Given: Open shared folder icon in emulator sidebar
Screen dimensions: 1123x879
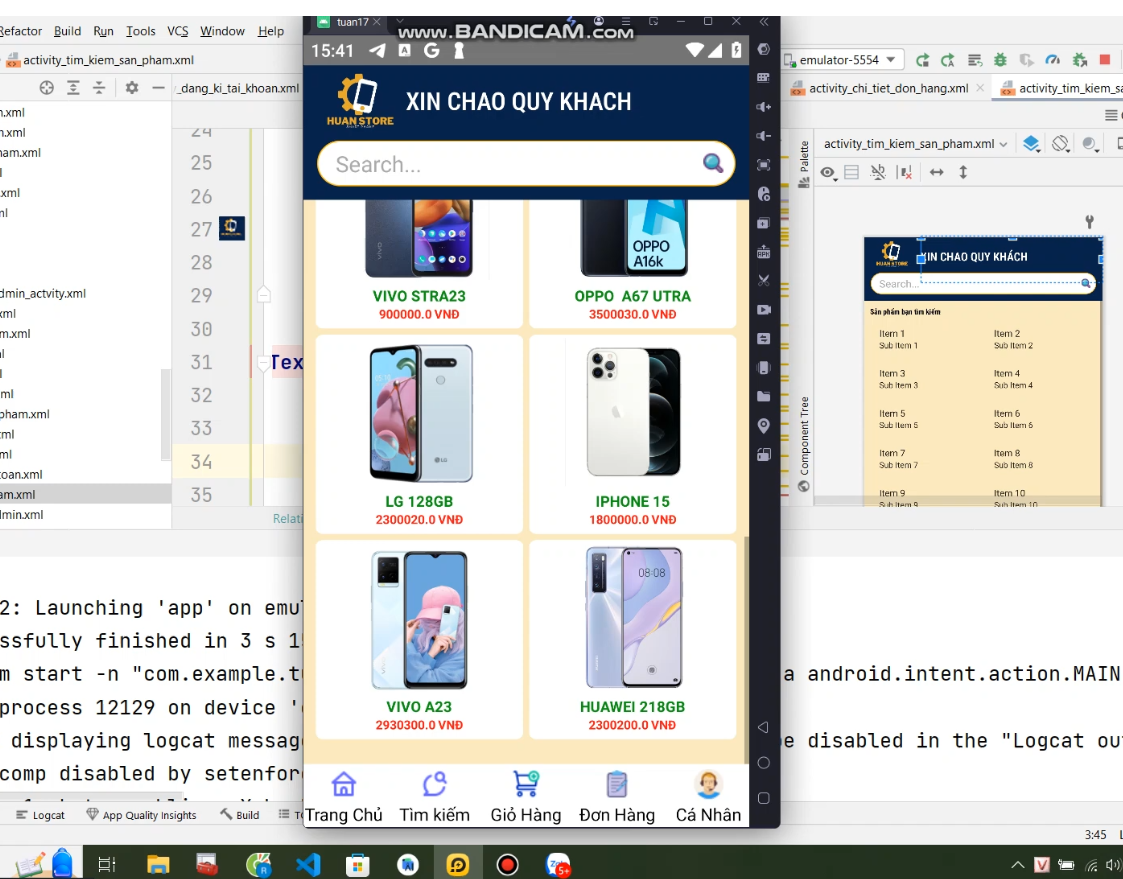Looking at the screenshot, I should tap(764, 396).
